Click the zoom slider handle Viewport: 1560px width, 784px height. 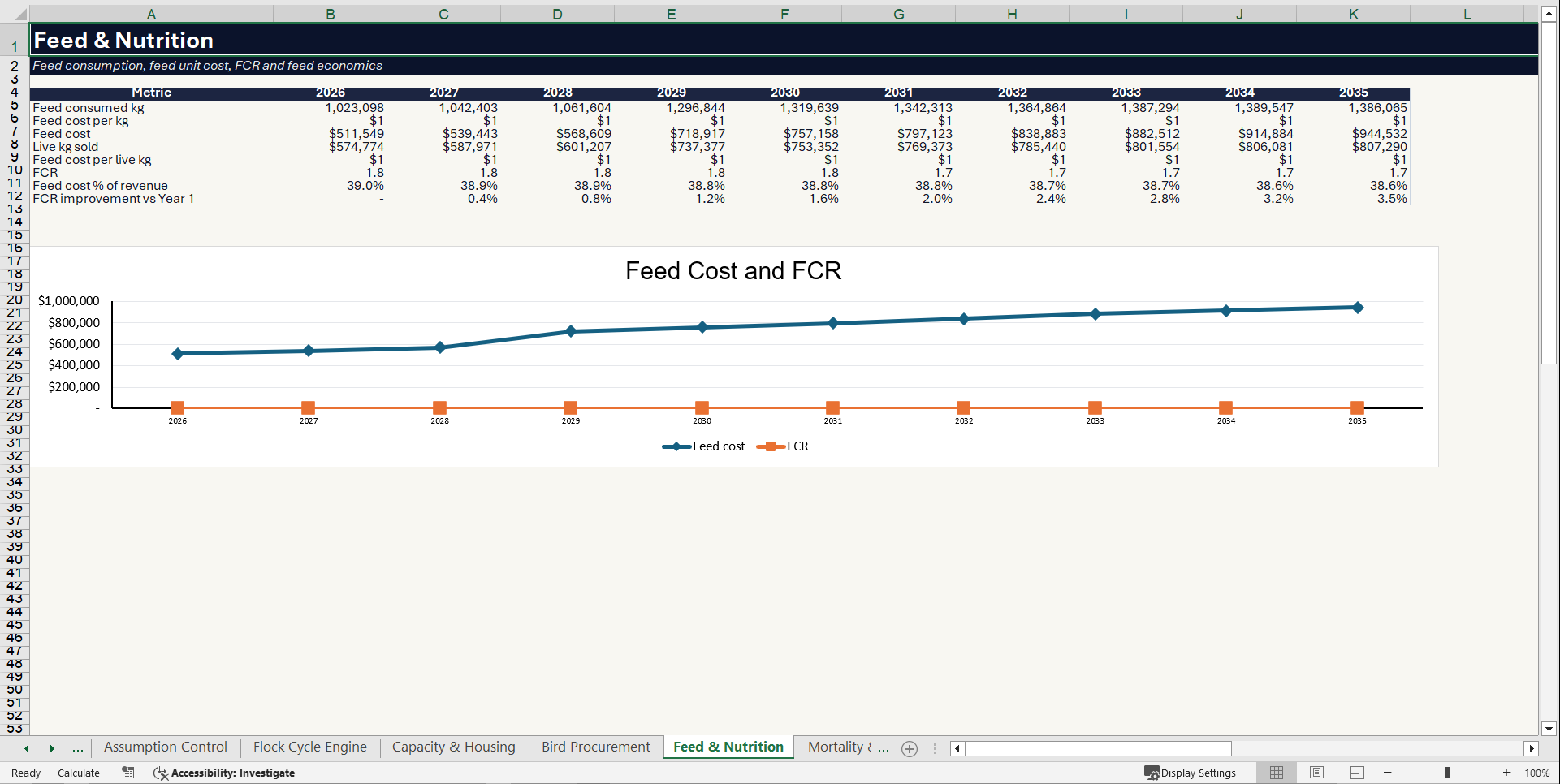coord(1448,773)
